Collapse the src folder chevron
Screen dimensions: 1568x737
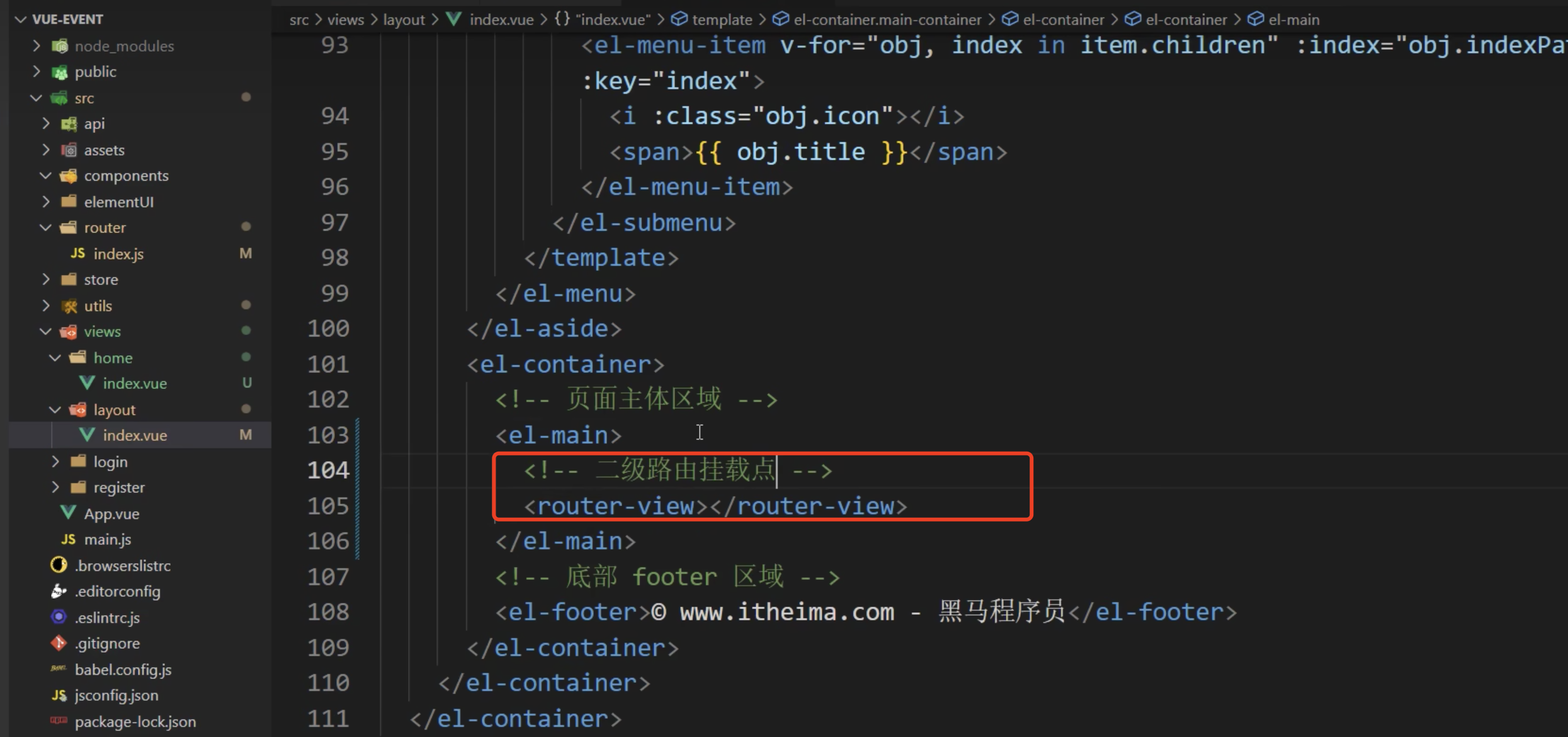click(x=37, y=98)
